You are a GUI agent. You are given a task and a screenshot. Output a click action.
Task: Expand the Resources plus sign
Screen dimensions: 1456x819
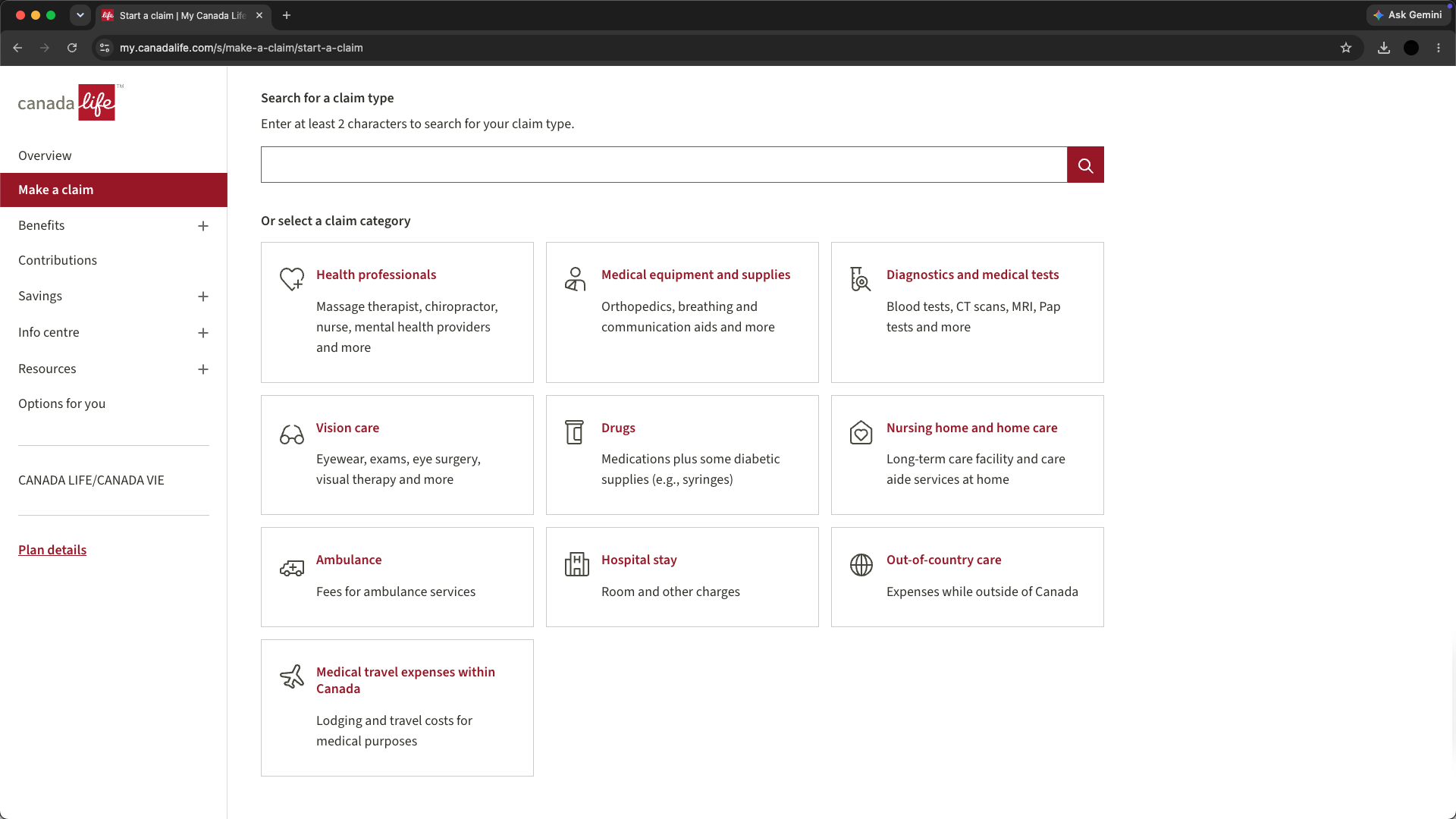[203, 369]
